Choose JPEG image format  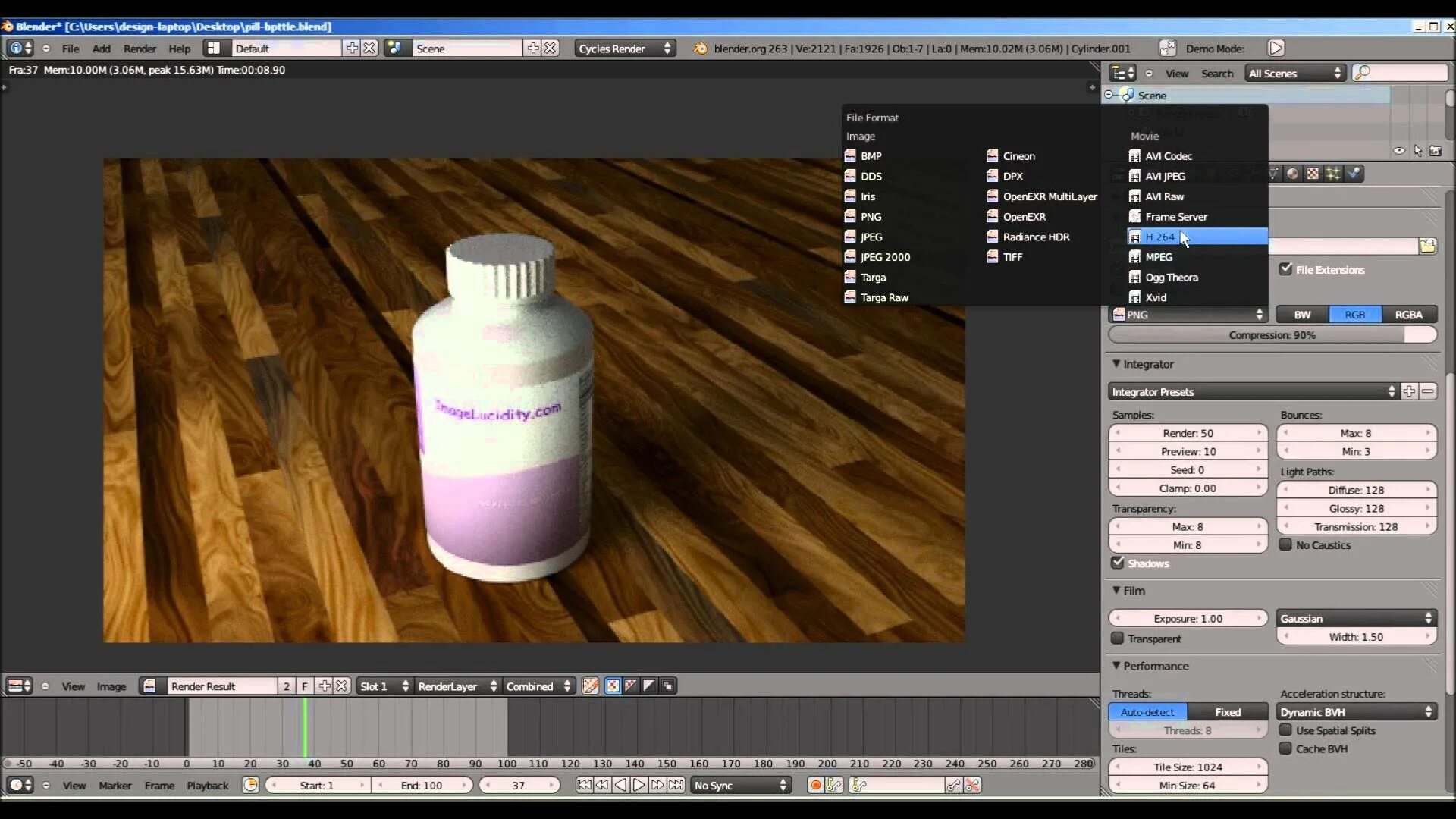tap(871, 237)
